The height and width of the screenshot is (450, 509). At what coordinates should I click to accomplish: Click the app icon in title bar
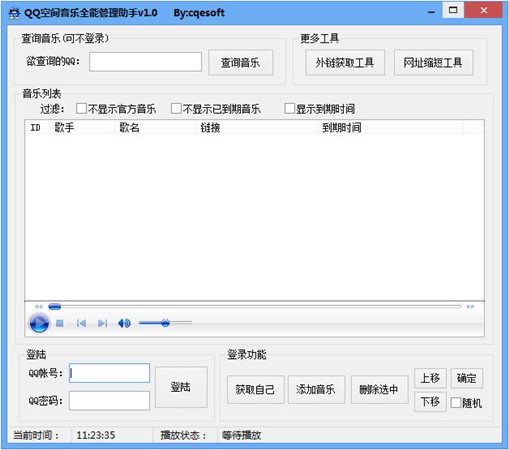tap(14, 13)
